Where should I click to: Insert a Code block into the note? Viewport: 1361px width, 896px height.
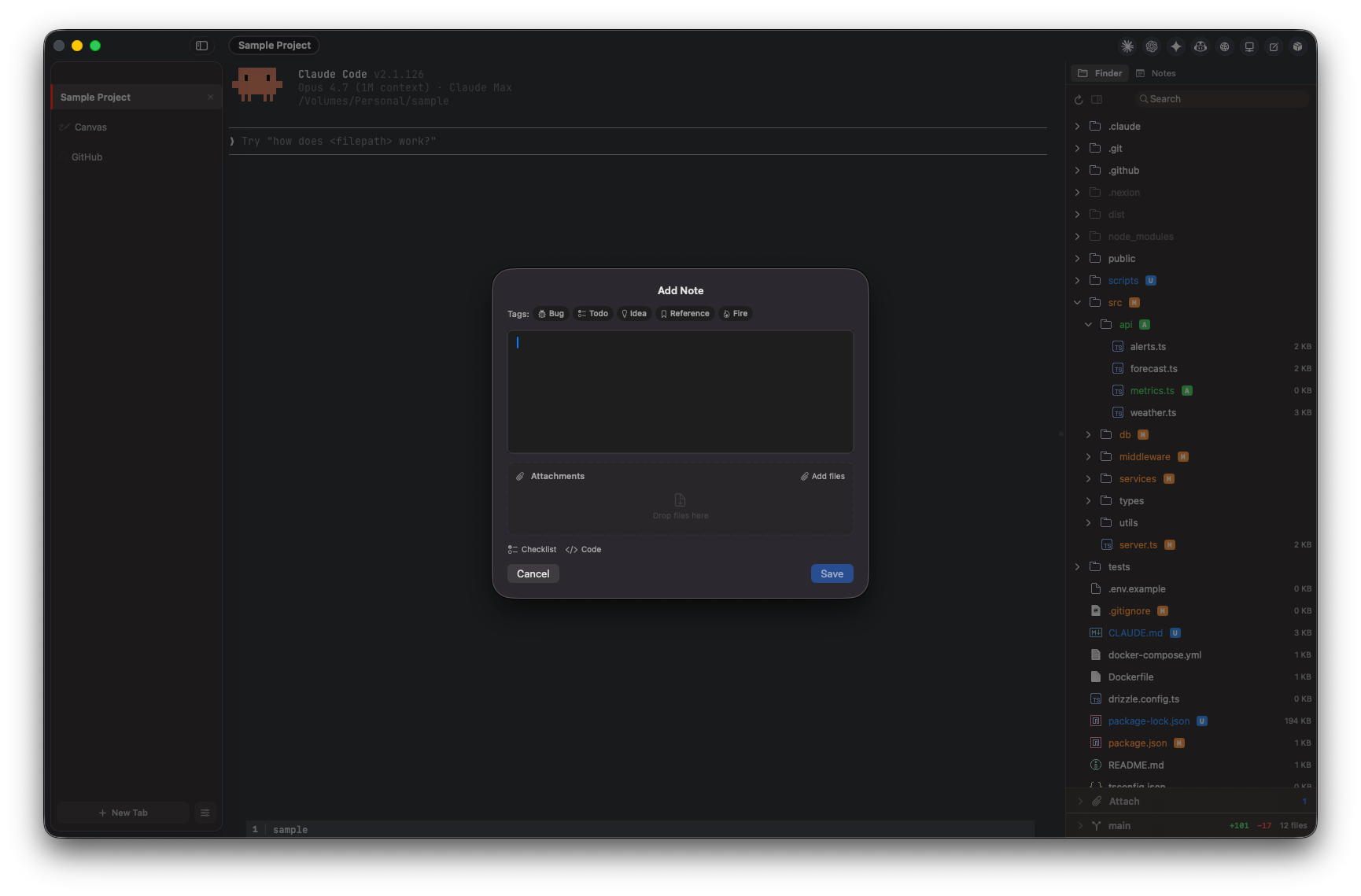pyautogui.click(x=583, y=549)
